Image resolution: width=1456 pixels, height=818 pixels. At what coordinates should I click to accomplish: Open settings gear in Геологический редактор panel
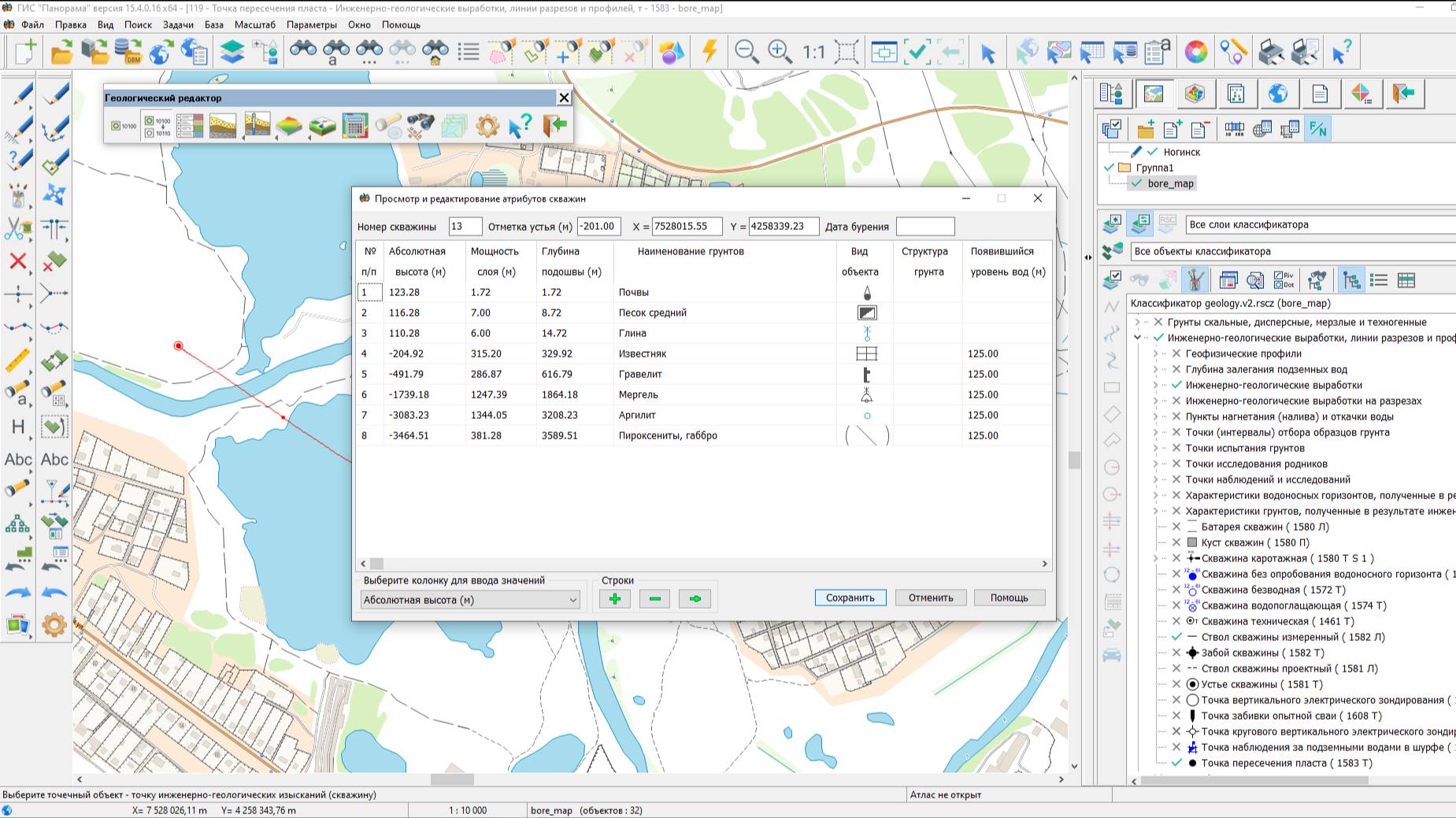487,126
